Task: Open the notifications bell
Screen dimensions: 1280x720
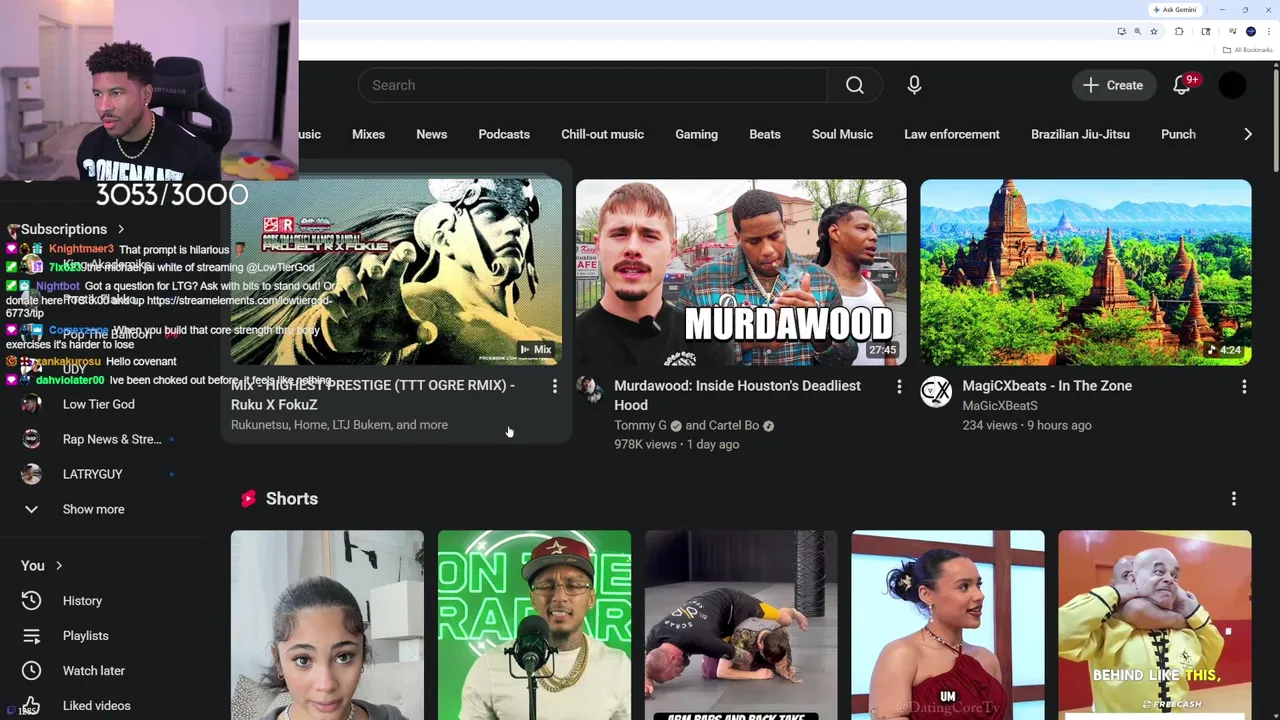Action: pyautogui.click(x=1182, y=85)
